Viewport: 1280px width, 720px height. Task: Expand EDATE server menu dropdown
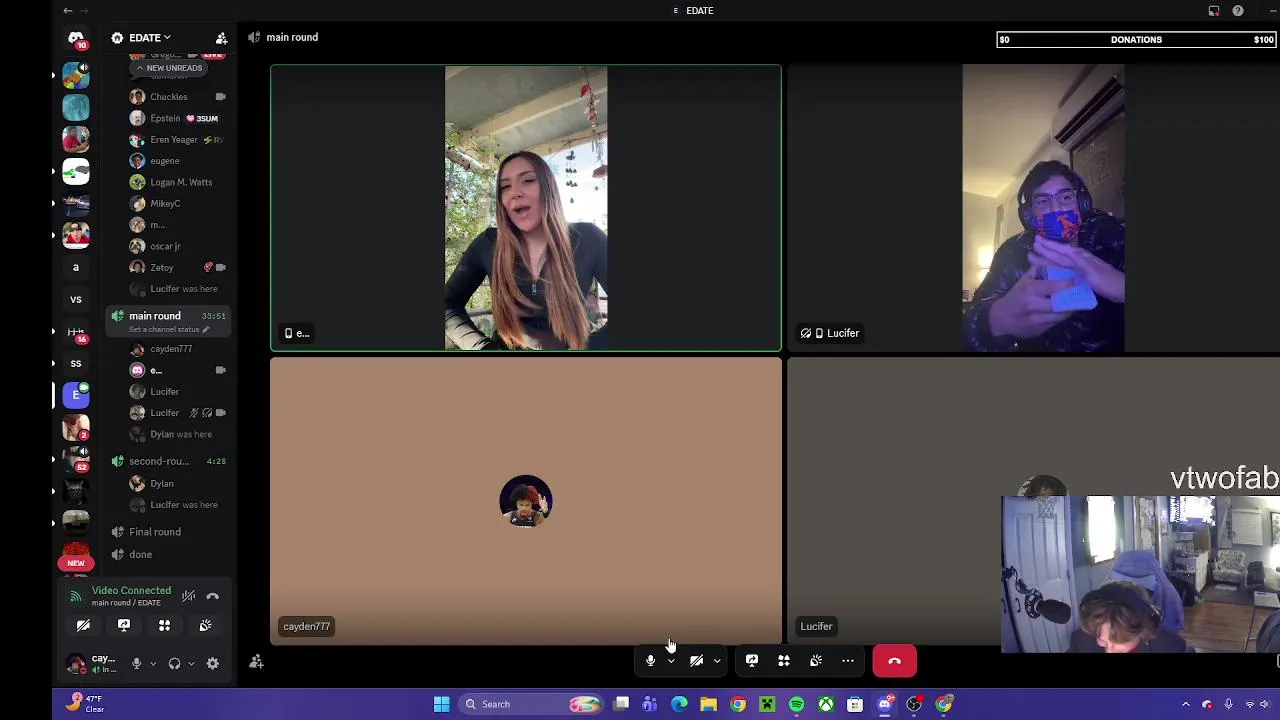[x=148, y=38]
